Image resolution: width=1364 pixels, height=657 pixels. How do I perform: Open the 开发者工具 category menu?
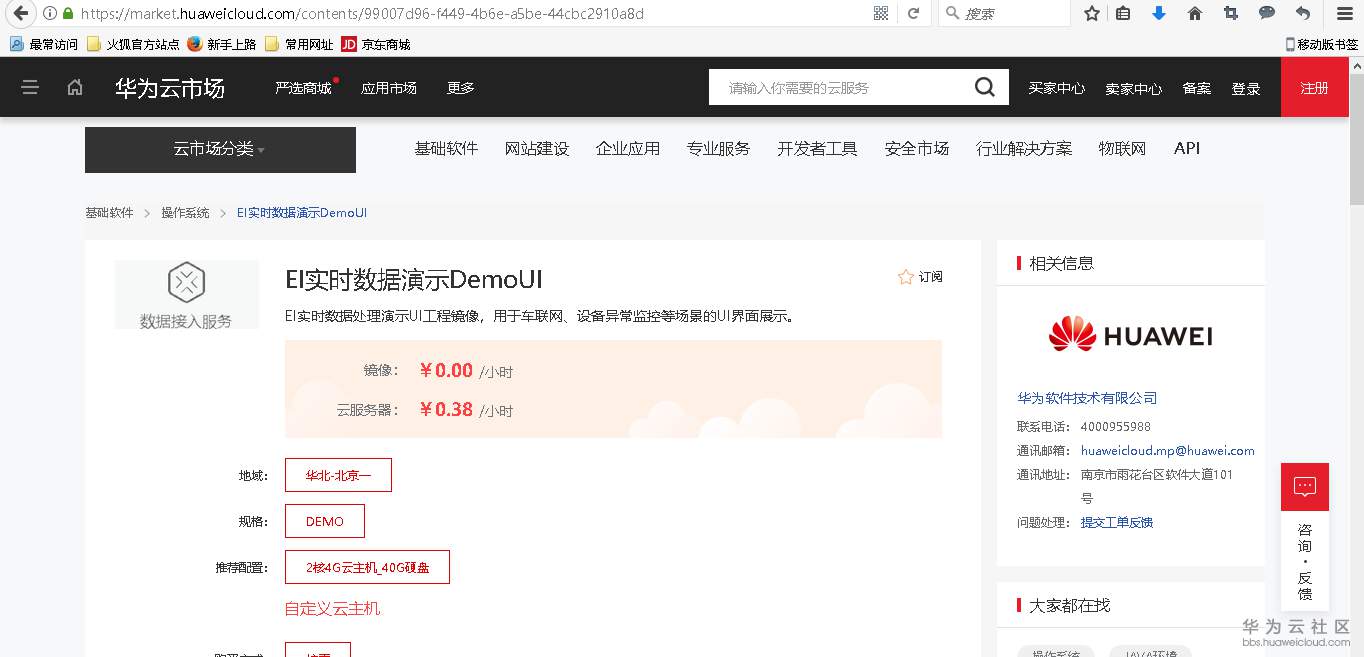[817, 148]
